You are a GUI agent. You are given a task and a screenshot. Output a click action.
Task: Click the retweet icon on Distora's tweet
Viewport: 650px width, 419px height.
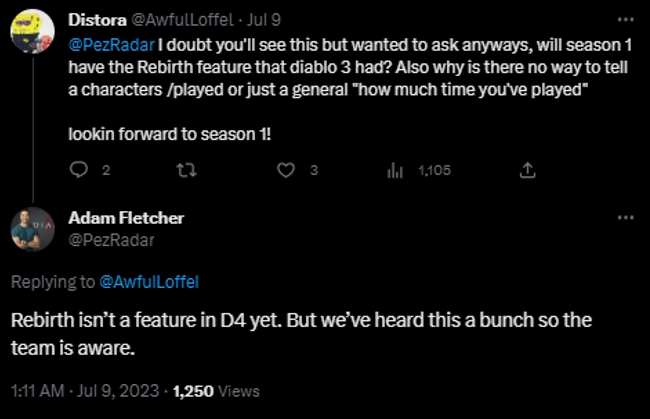tap(184, 170)
